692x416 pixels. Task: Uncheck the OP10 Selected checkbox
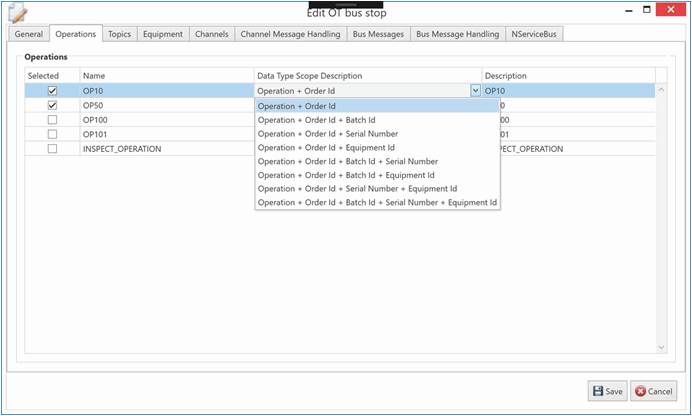[x=52, y=91]
